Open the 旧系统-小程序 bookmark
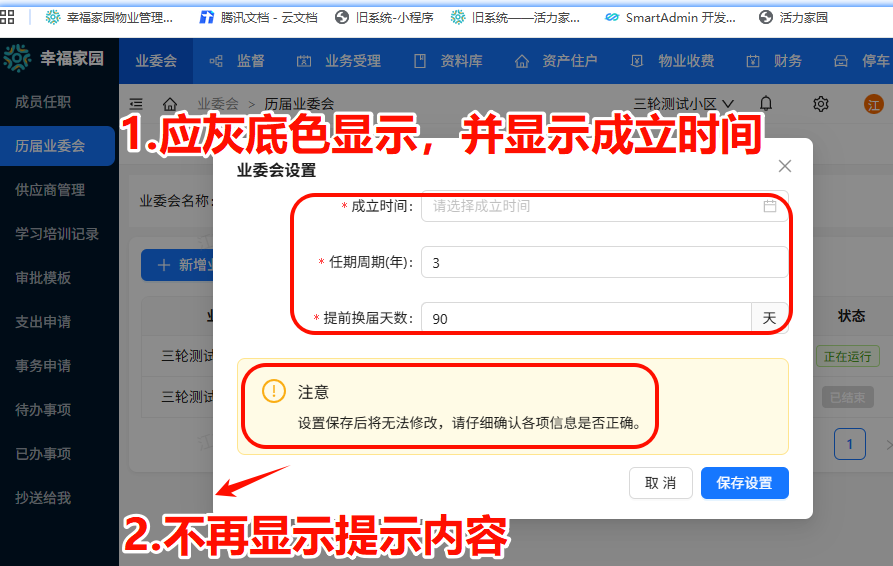The image size is (893, 566). pos(384,18)
